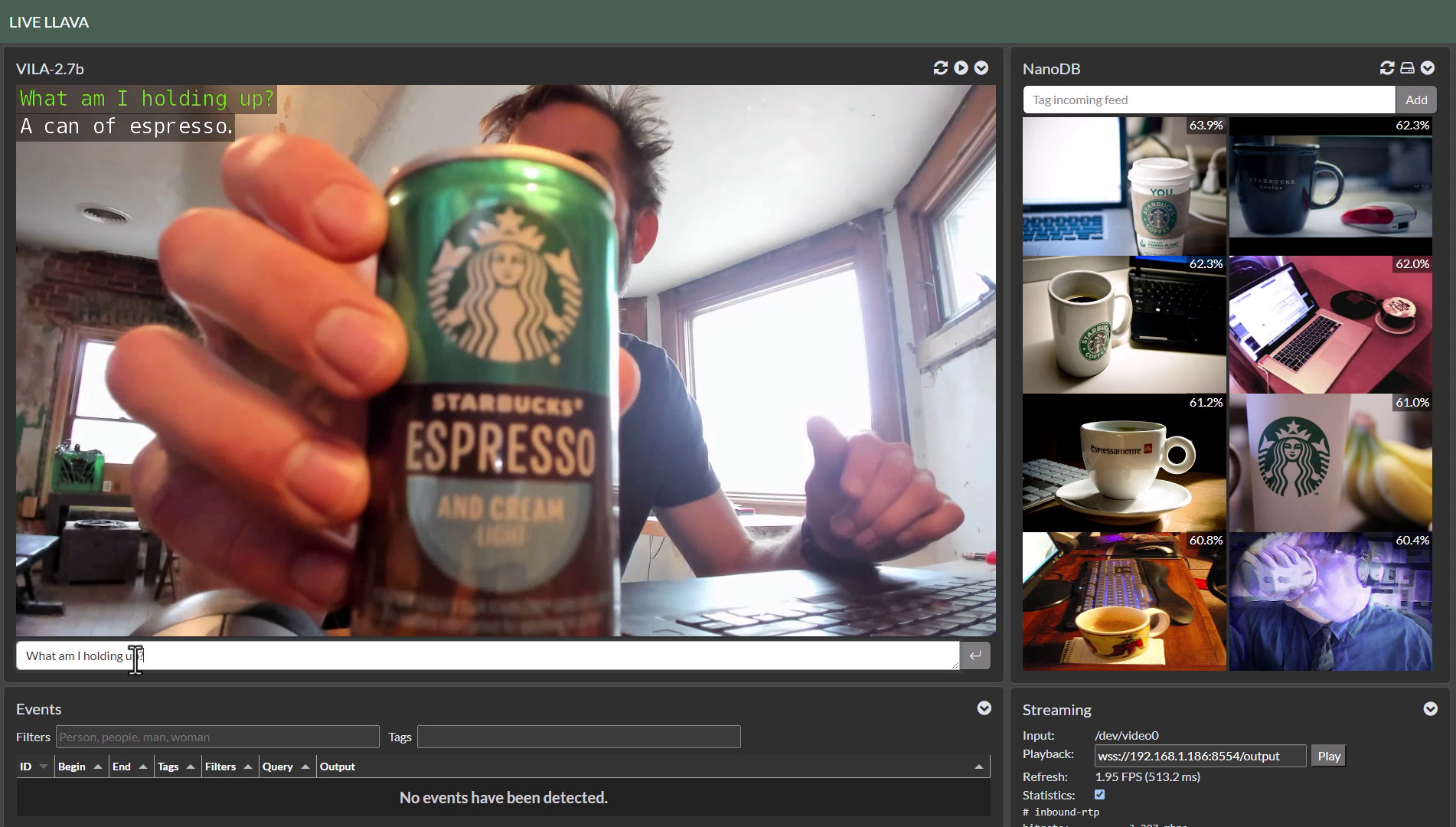The height and width of the screenshot is (827, 1456).
Task: Click the Playback URL field
Action: point(1200,756)
